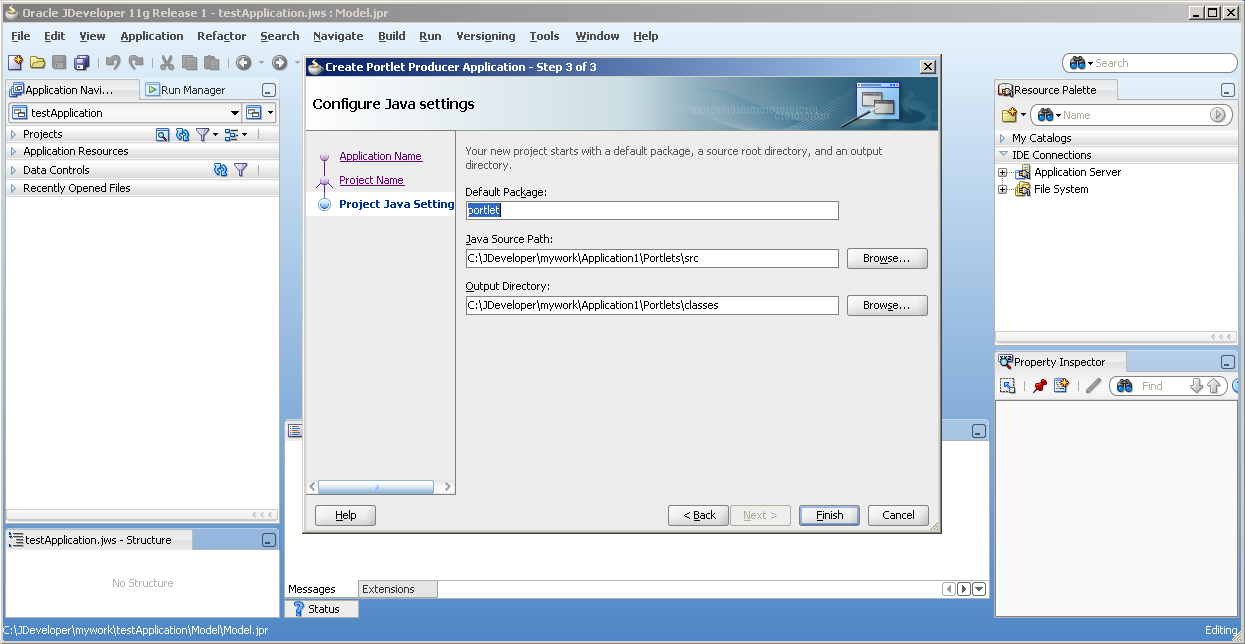Open the Refactor menu

pos(221,36)
